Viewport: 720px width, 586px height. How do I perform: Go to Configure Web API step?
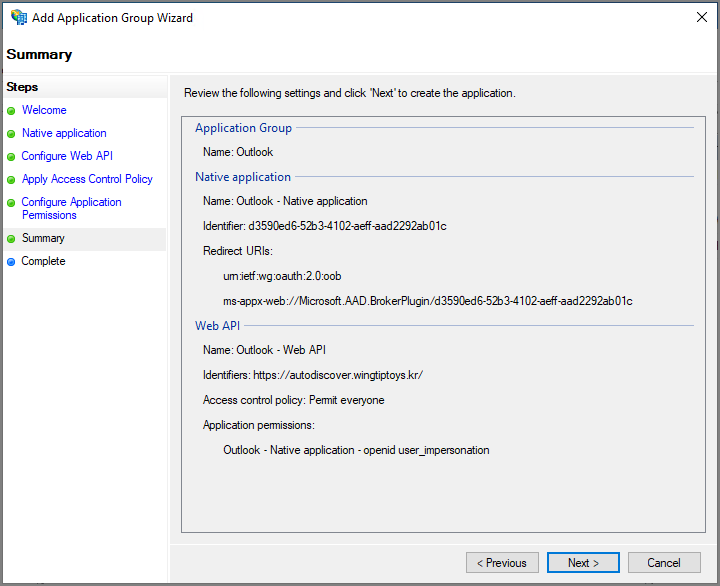coord(67,156)
